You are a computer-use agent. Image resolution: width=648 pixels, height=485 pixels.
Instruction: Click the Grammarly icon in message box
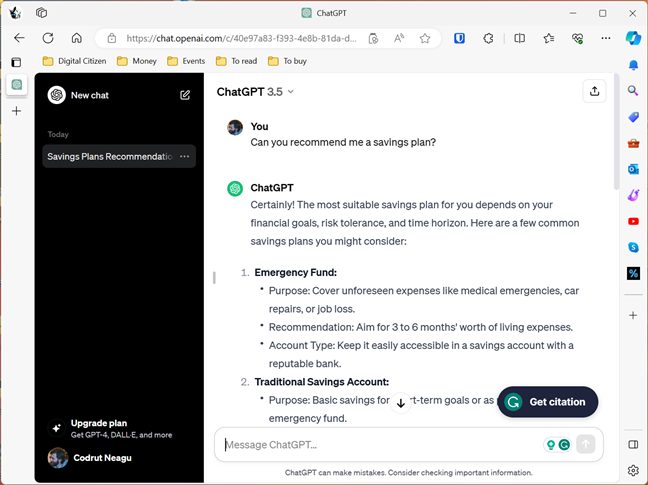[564, 445]
